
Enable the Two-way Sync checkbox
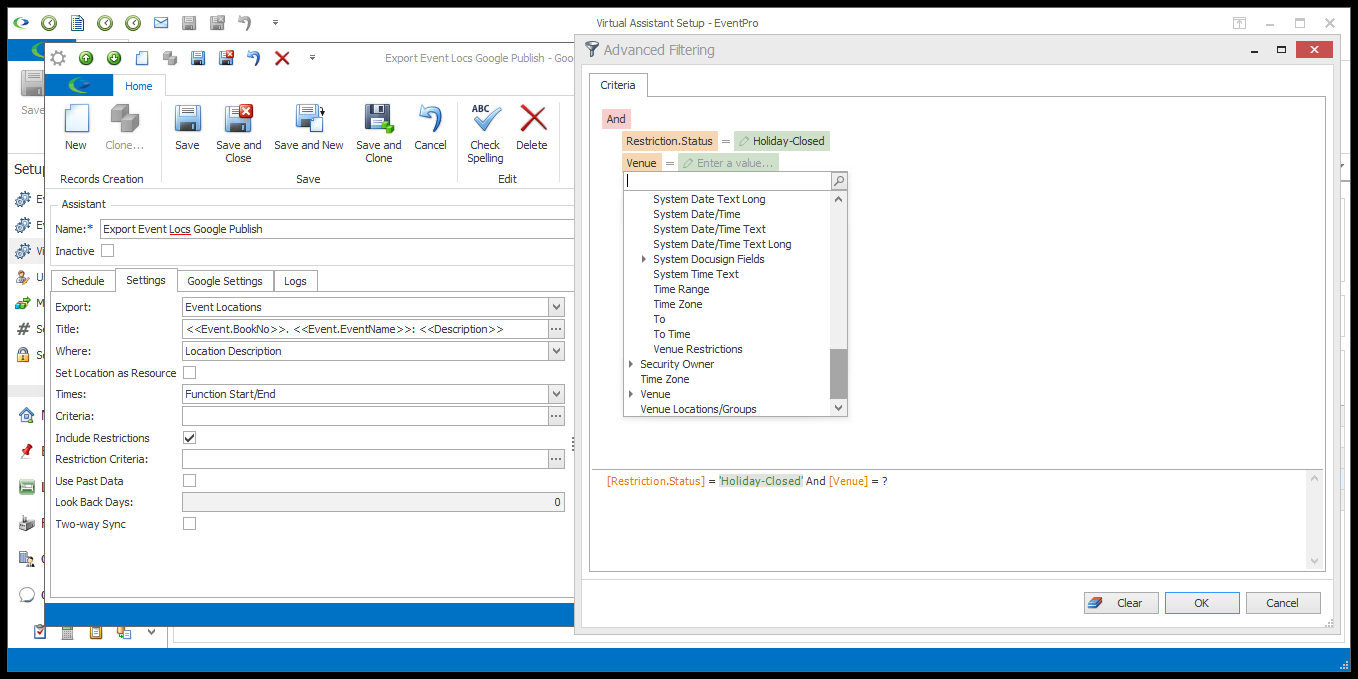pyautogui.click(x=190, y=524)
